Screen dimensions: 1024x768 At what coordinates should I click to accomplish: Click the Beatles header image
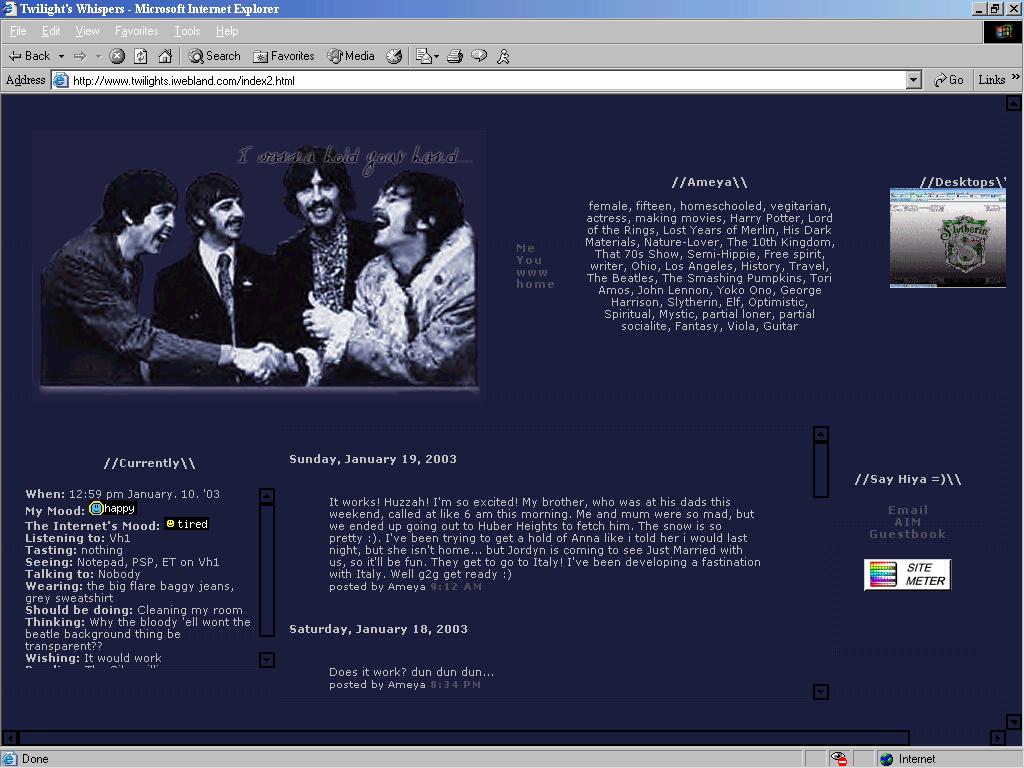[259, 264]
